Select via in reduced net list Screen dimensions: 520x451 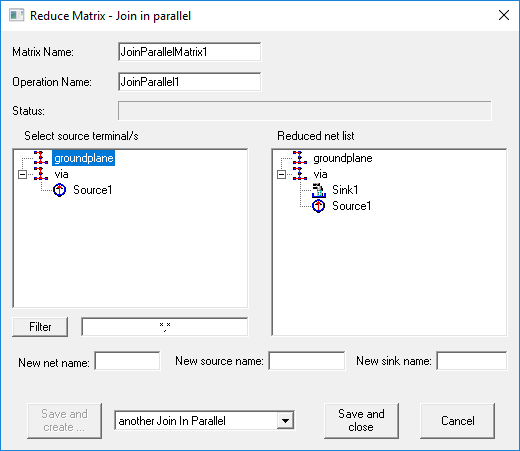(320, 174)
